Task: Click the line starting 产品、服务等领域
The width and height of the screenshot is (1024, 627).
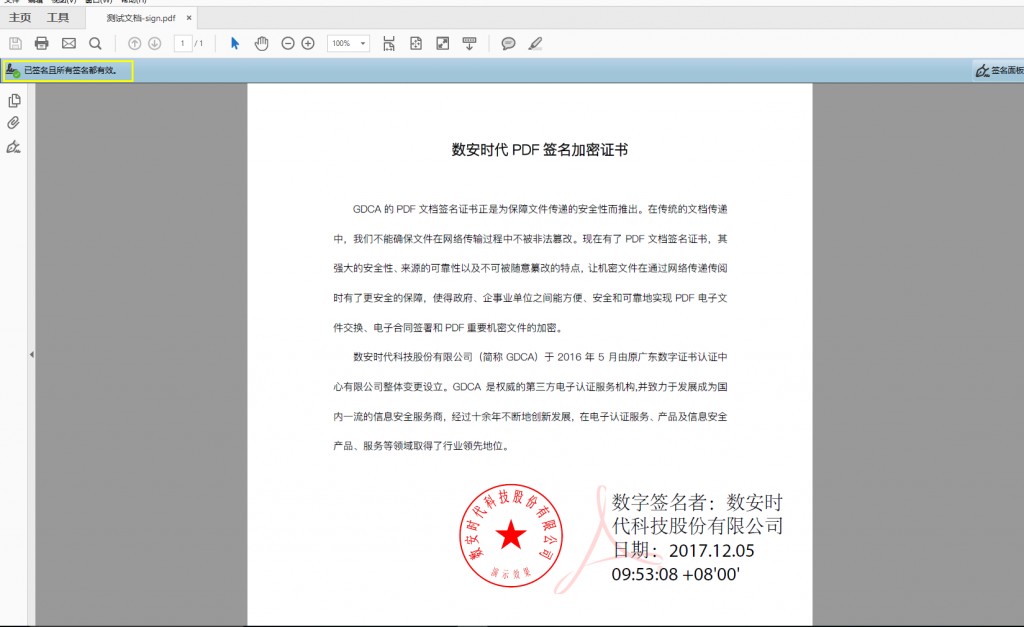Action: (x=421, y=446)
